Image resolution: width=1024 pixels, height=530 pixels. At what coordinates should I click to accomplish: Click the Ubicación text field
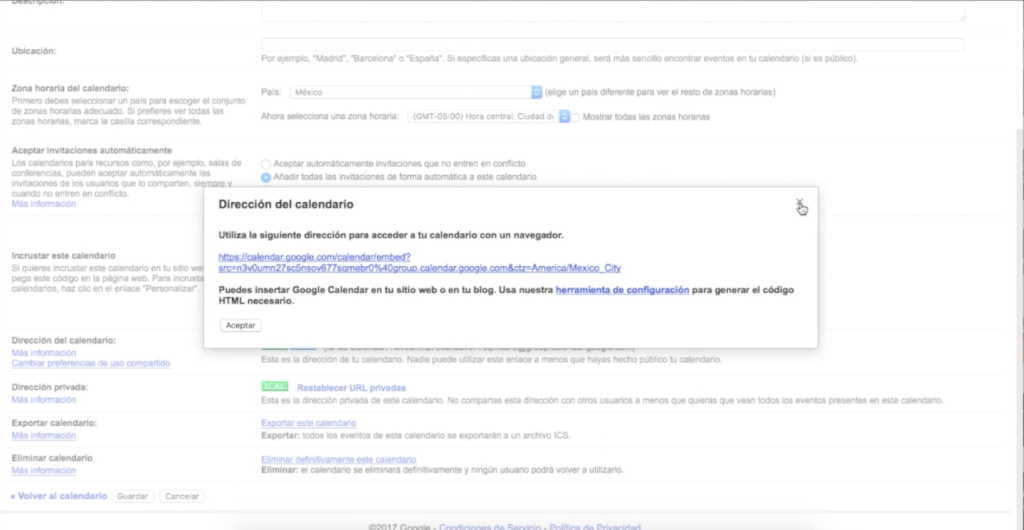click(x=612, y=44)
